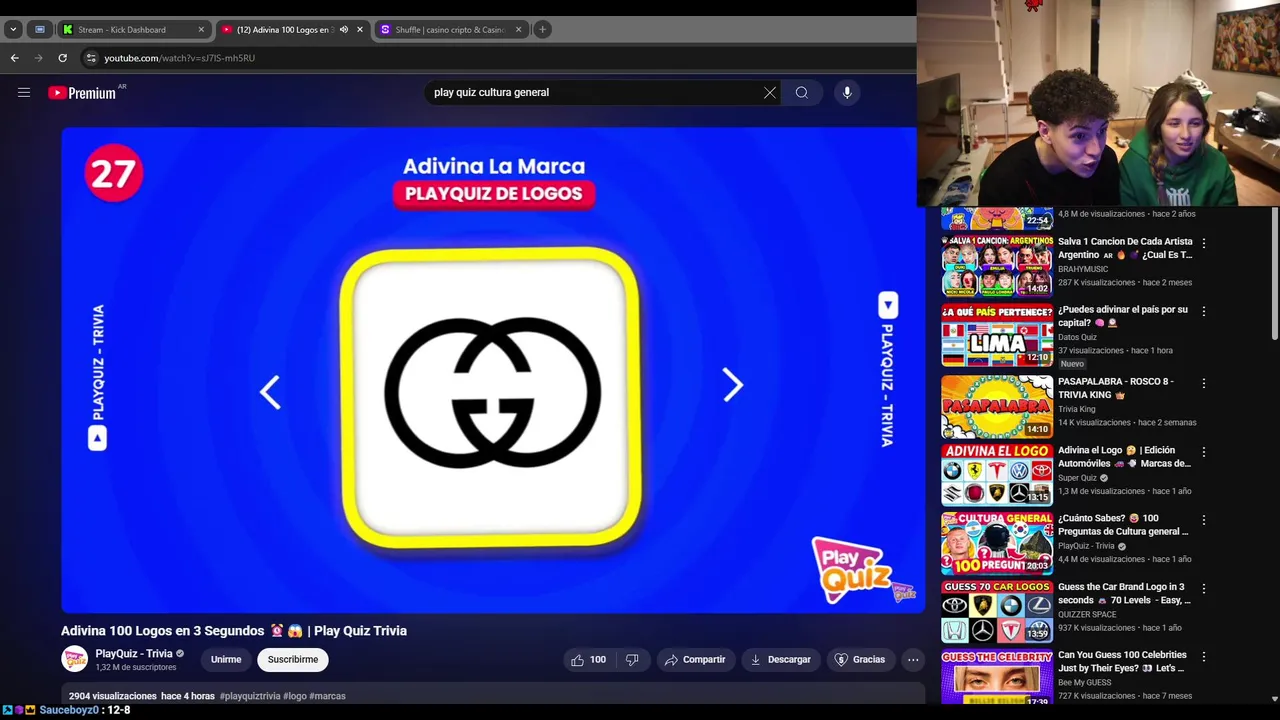Open options for ¿Cuánto Sabes? 100 Preguntas video
This screenshot has width=1280, height=720.
coord(1204,520)
